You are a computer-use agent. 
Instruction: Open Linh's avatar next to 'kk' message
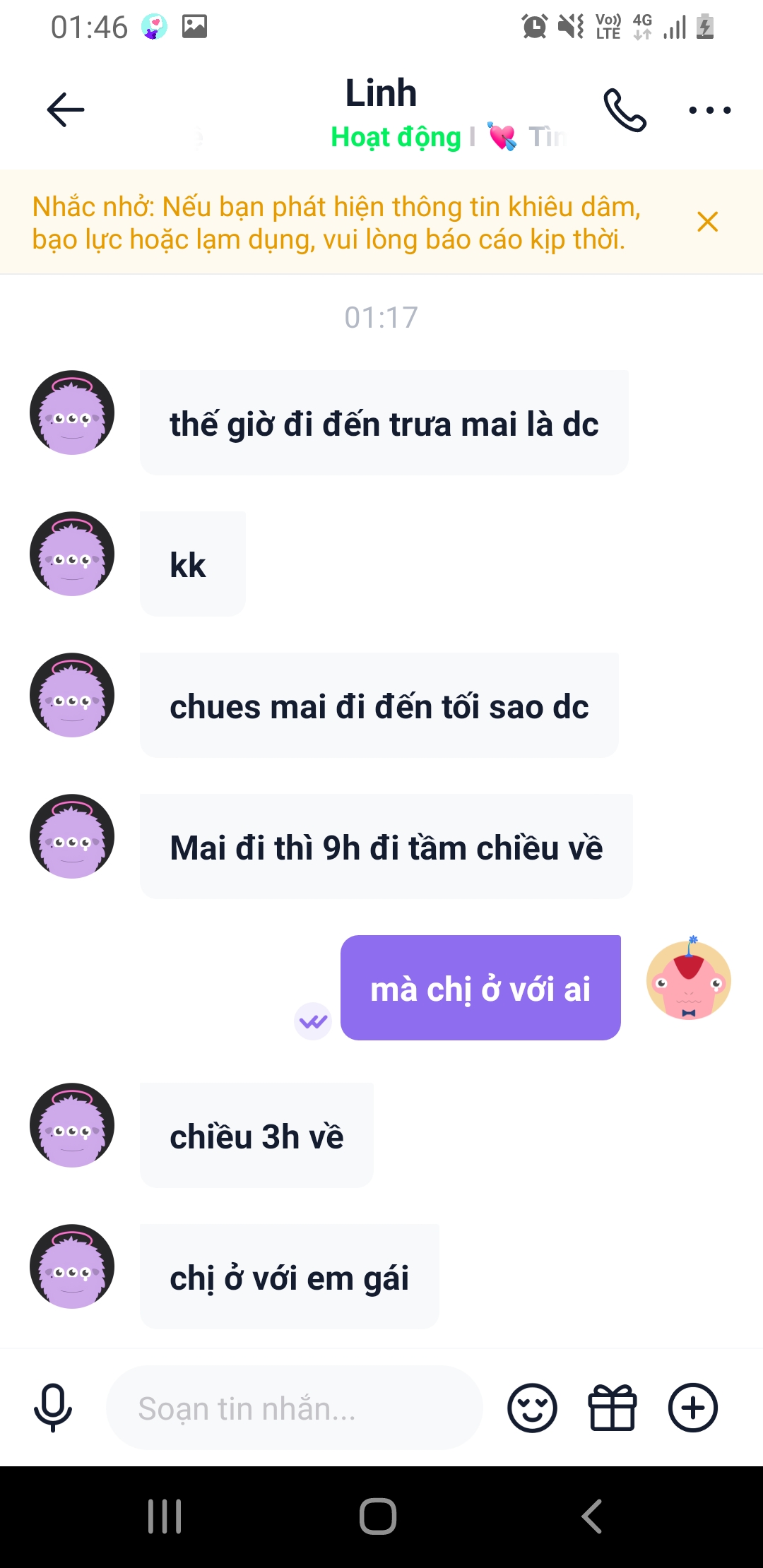click(x=72, y=554)
